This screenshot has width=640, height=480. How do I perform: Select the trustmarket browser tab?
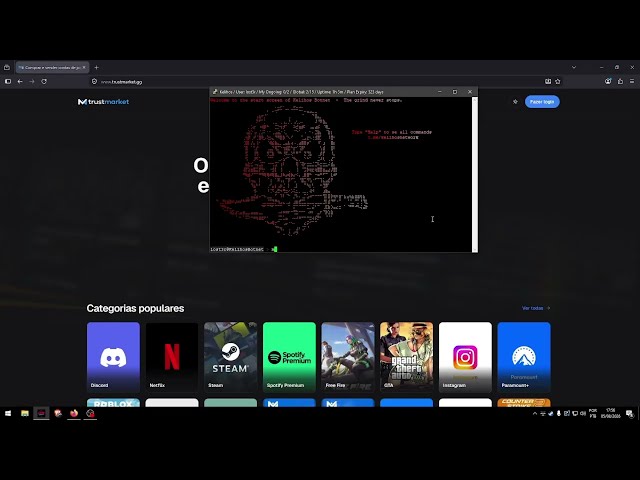coord(52,67)
